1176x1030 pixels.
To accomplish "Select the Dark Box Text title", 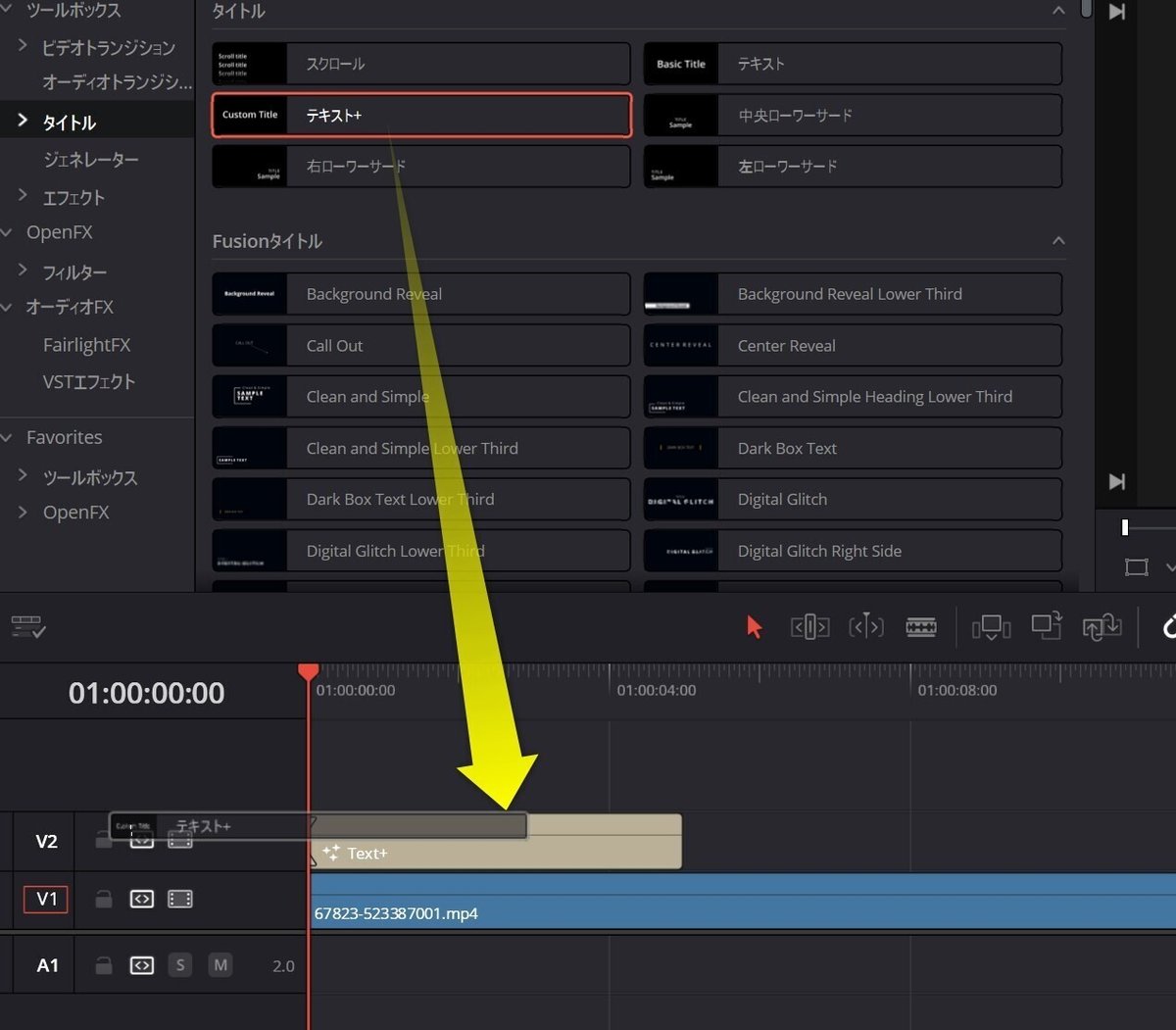I will pyautogui.click(x=853, y=449).
